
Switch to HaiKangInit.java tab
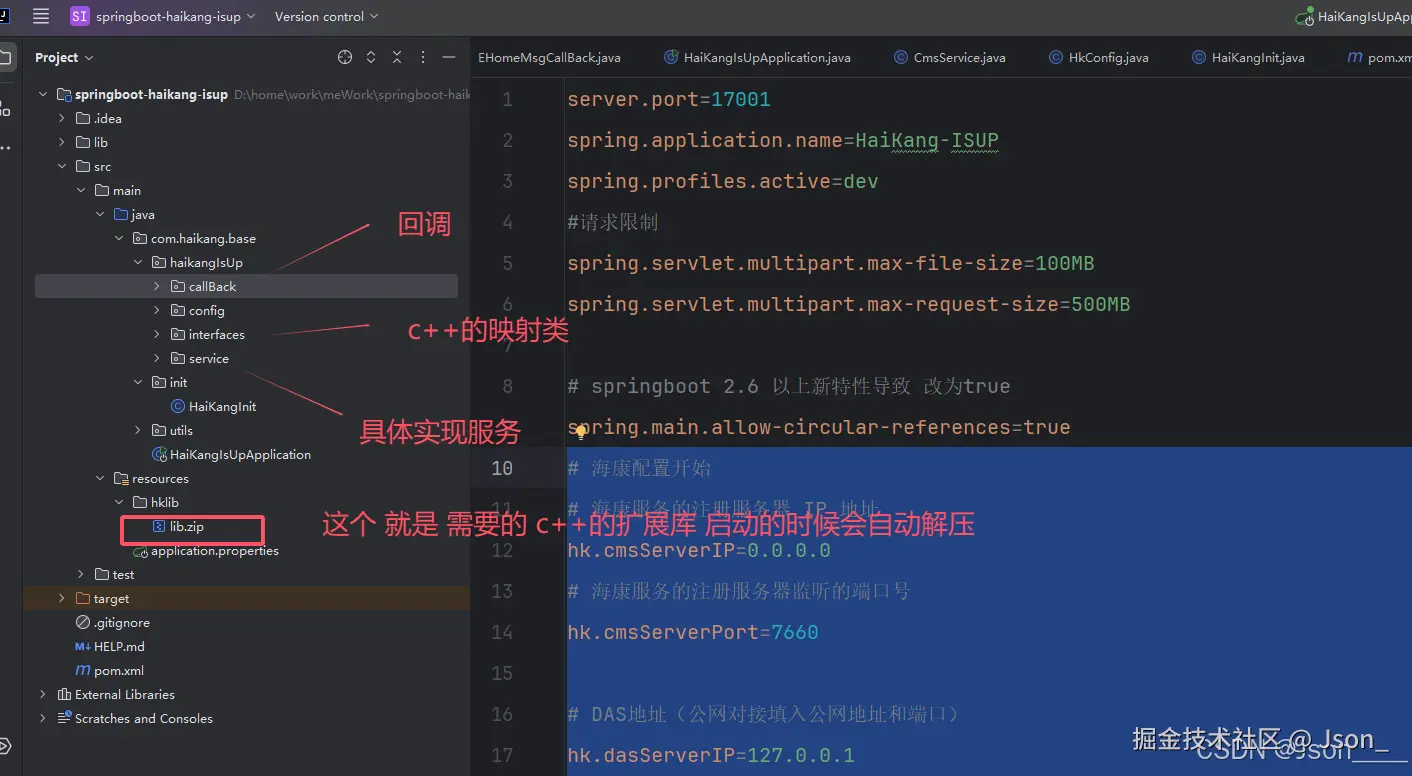click(1248, 57)
